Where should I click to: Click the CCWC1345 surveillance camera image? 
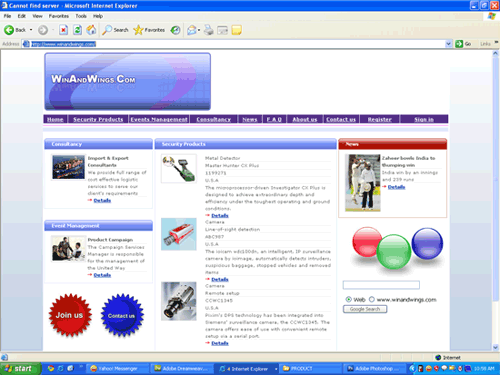[x=179, y=301]
